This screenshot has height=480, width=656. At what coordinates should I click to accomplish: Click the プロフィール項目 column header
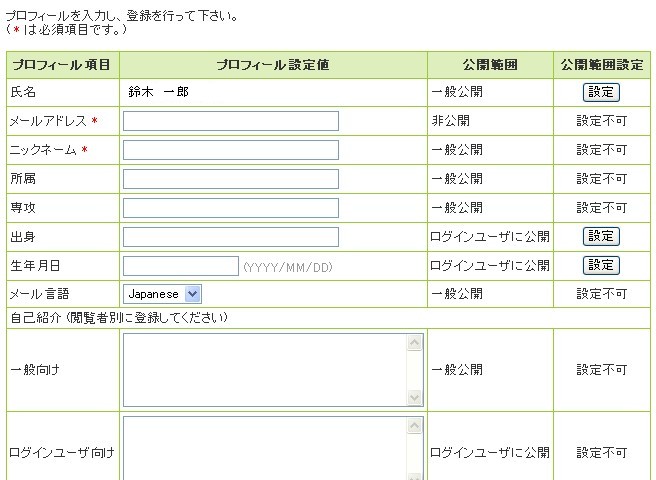[62, 65]
